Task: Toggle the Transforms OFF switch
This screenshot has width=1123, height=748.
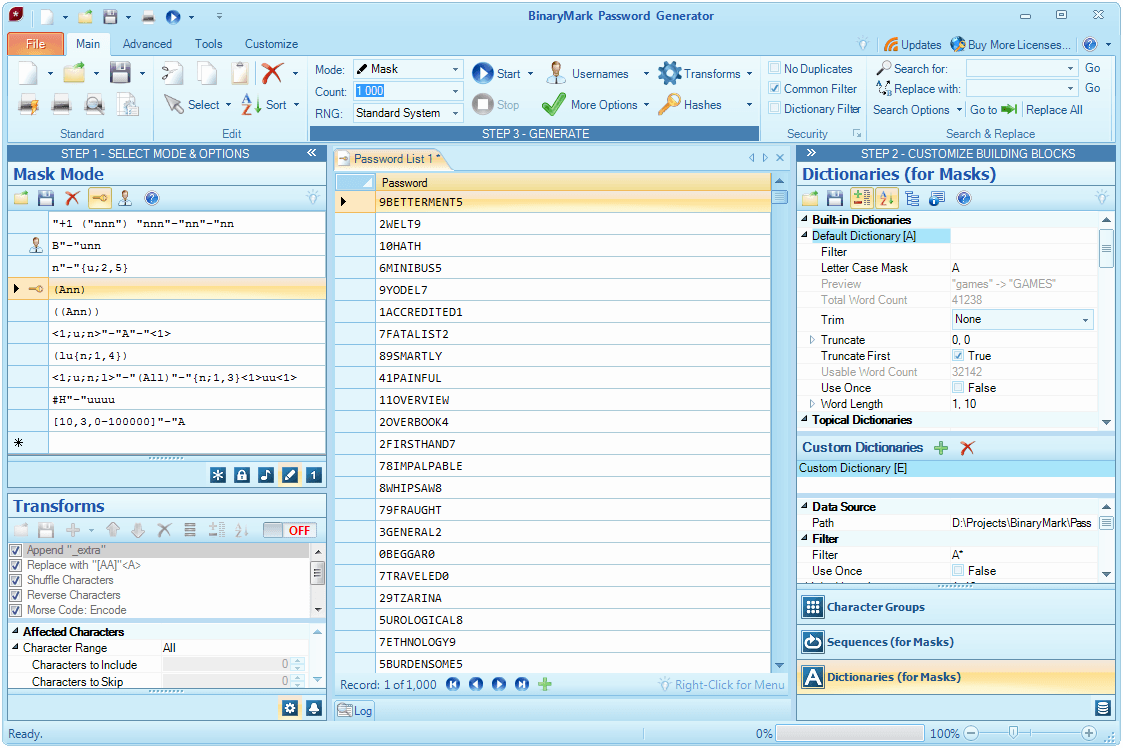Action: [x=288, y=530]
